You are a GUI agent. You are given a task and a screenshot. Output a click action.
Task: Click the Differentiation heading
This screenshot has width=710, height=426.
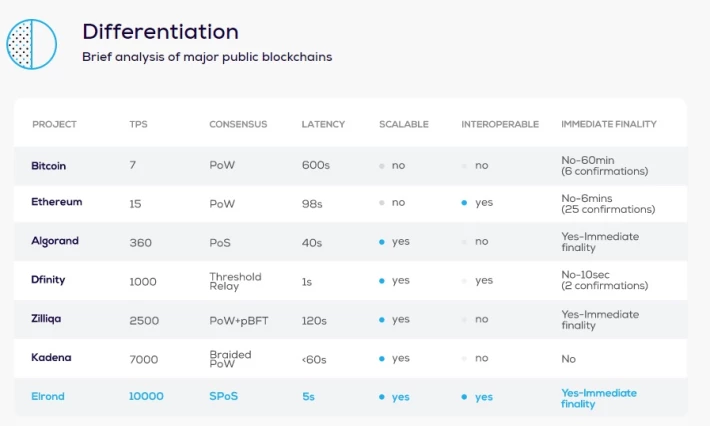pos(160,32)
